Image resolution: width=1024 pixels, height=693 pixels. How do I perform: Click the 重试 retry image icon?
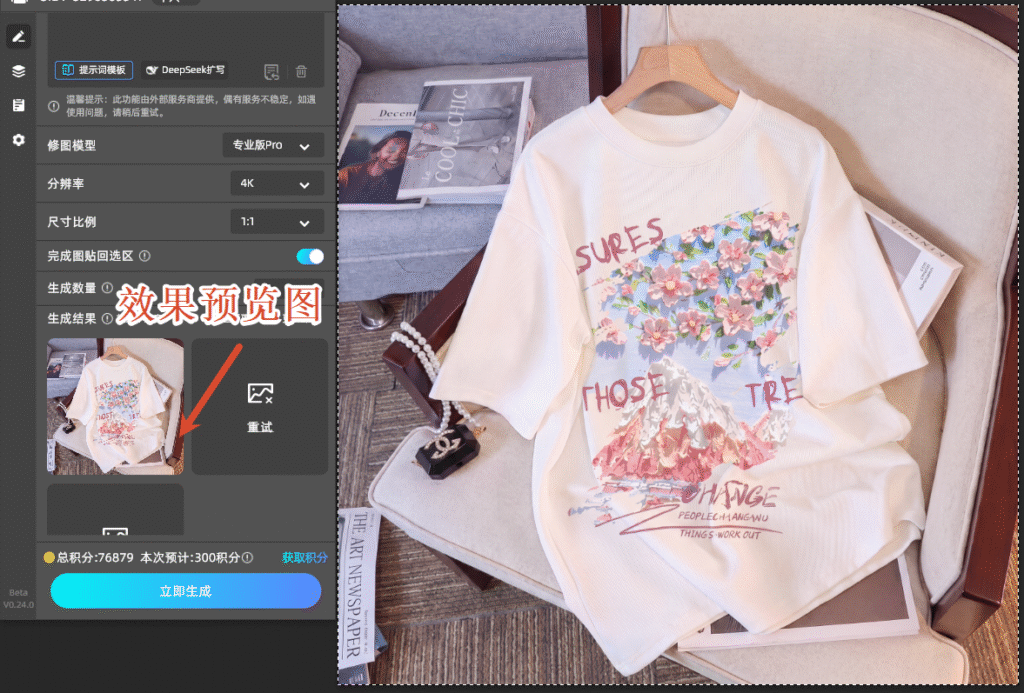point(260,394)
